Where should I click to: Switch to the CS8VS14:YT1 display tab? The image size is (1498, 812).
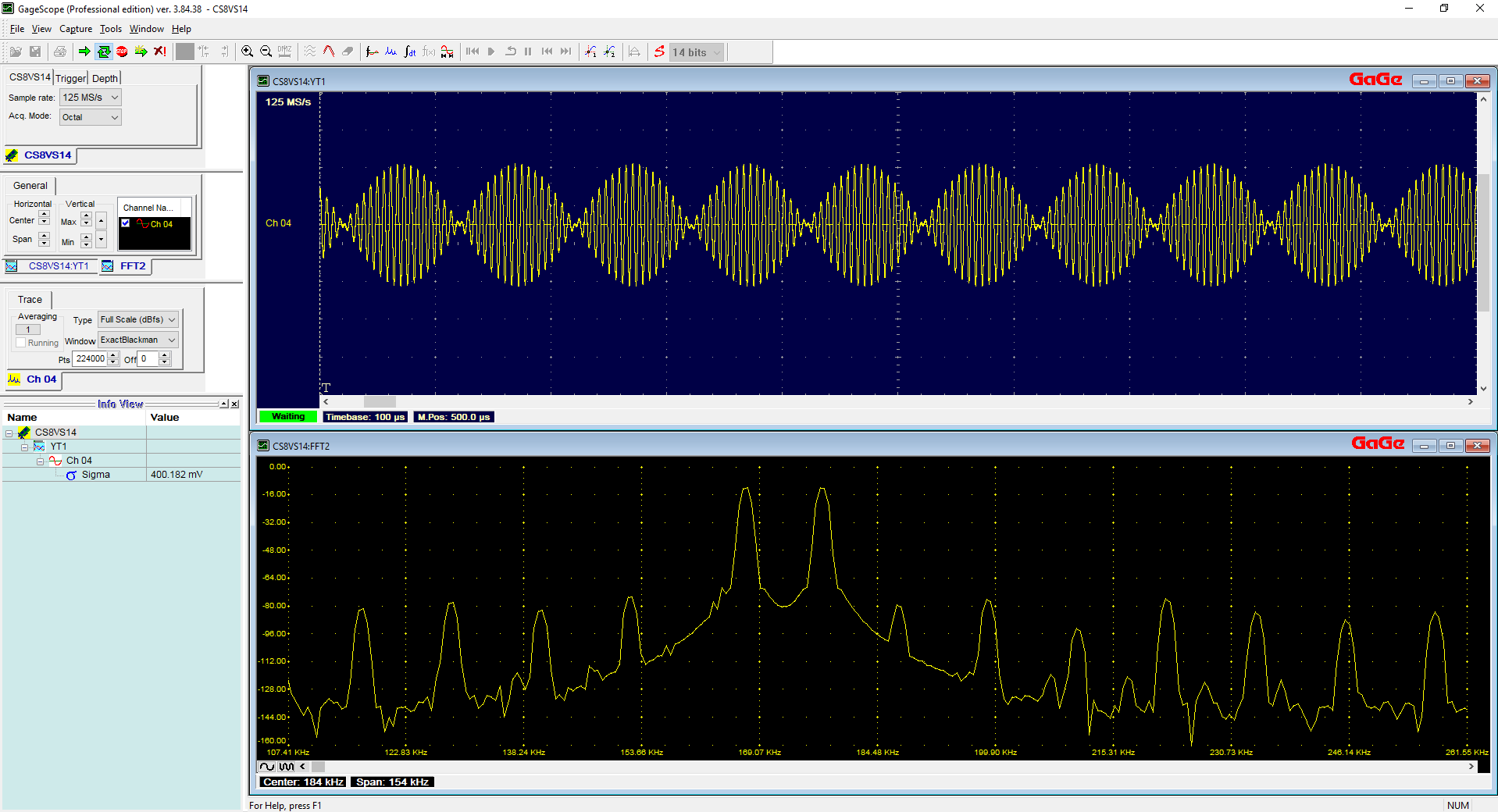click(x=58, y=266)
